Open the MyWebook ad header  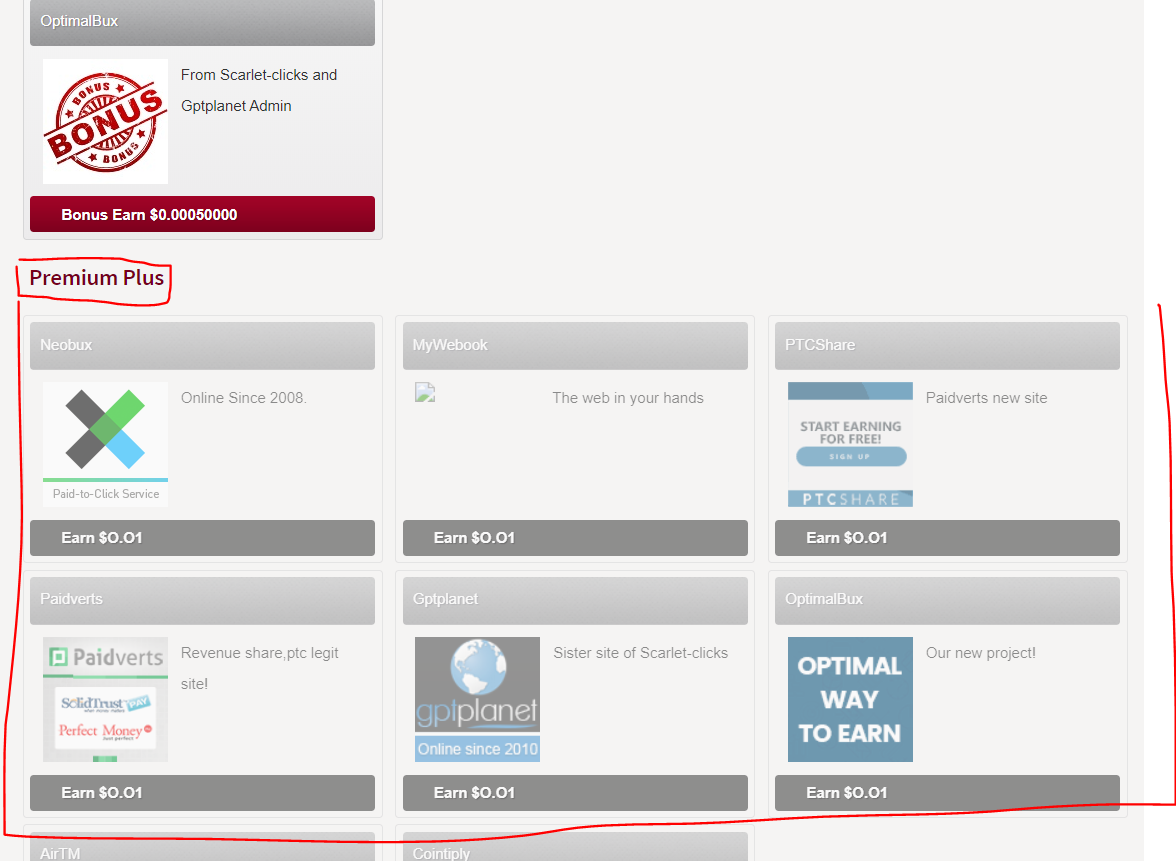click(575, 346)
